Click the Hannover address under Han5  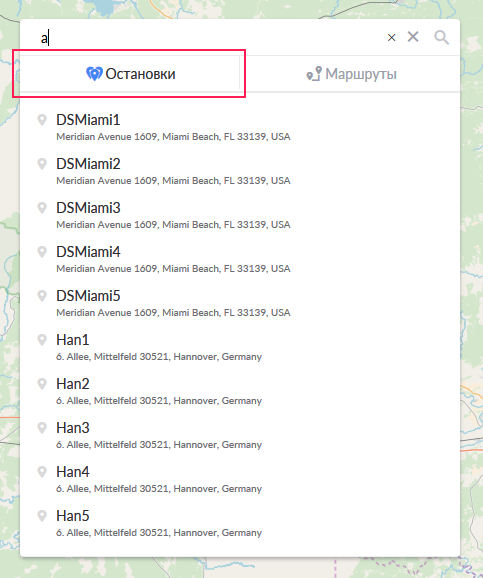[159, 533]
